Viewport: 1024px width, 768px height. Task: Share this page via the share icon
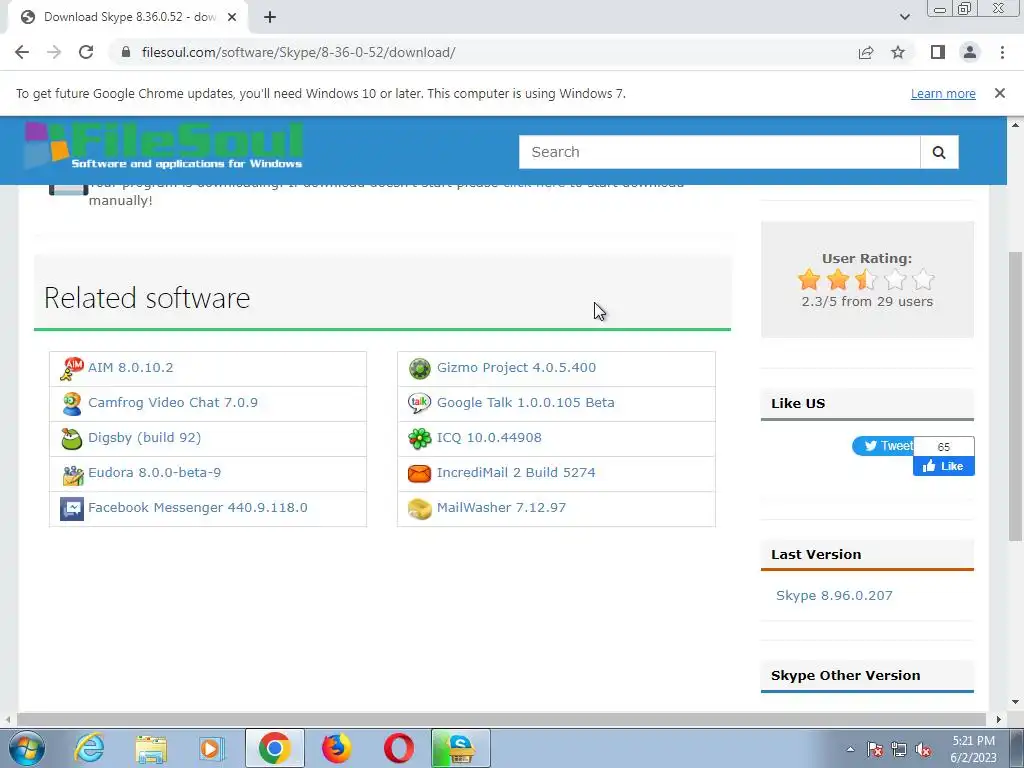[x=866, y=52]
